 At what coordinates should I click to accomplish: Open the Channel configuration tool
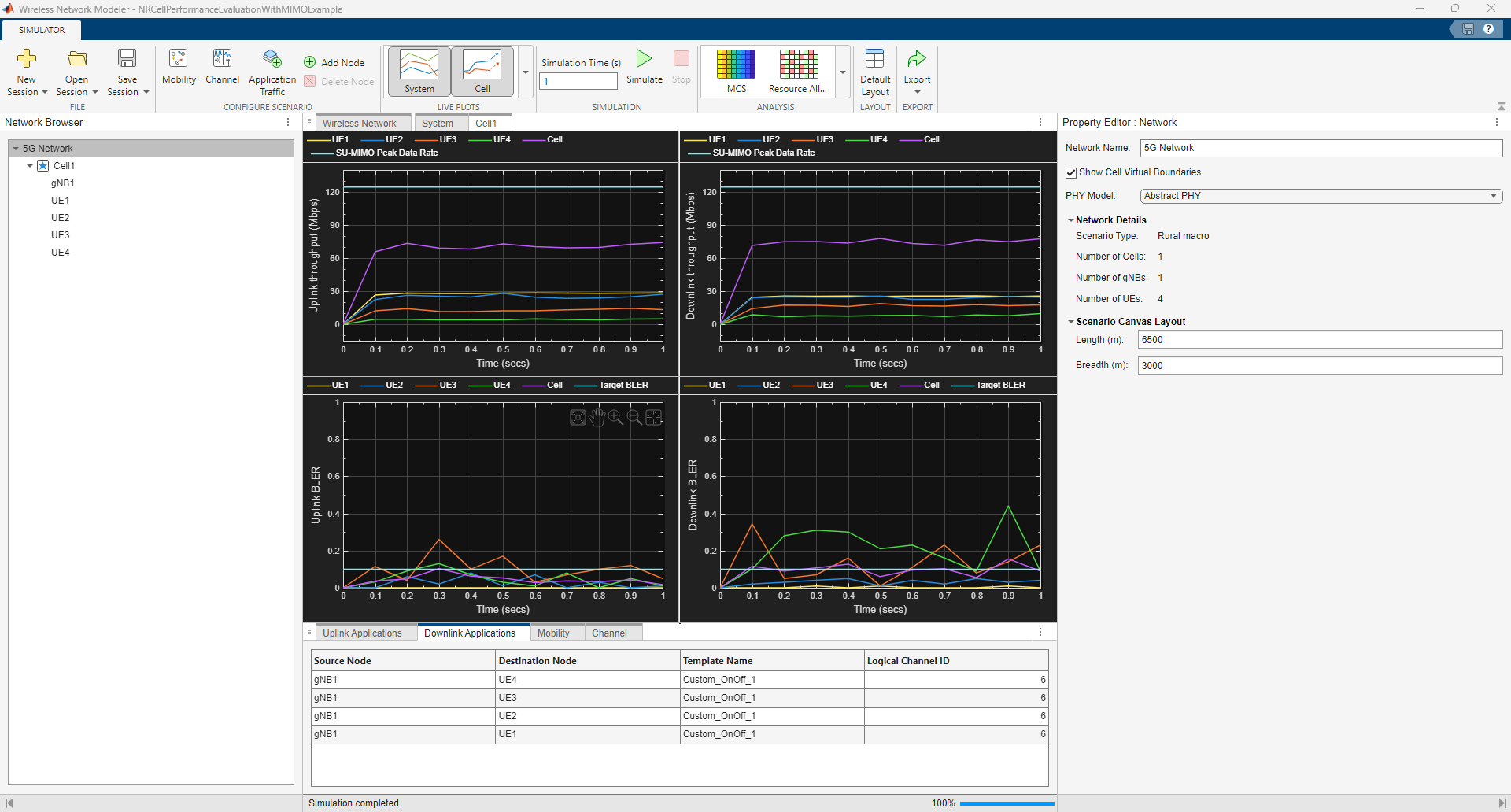(223, 69)
